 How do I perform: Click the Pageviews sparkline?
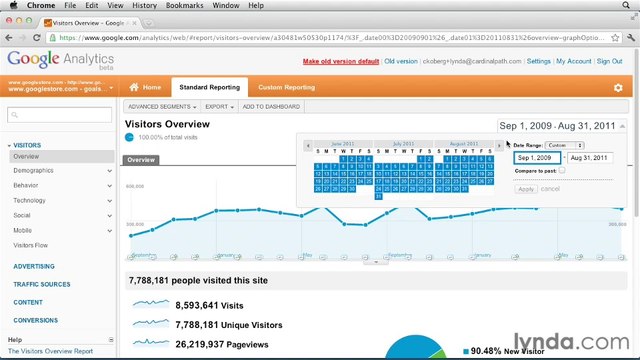coord(151,342)
